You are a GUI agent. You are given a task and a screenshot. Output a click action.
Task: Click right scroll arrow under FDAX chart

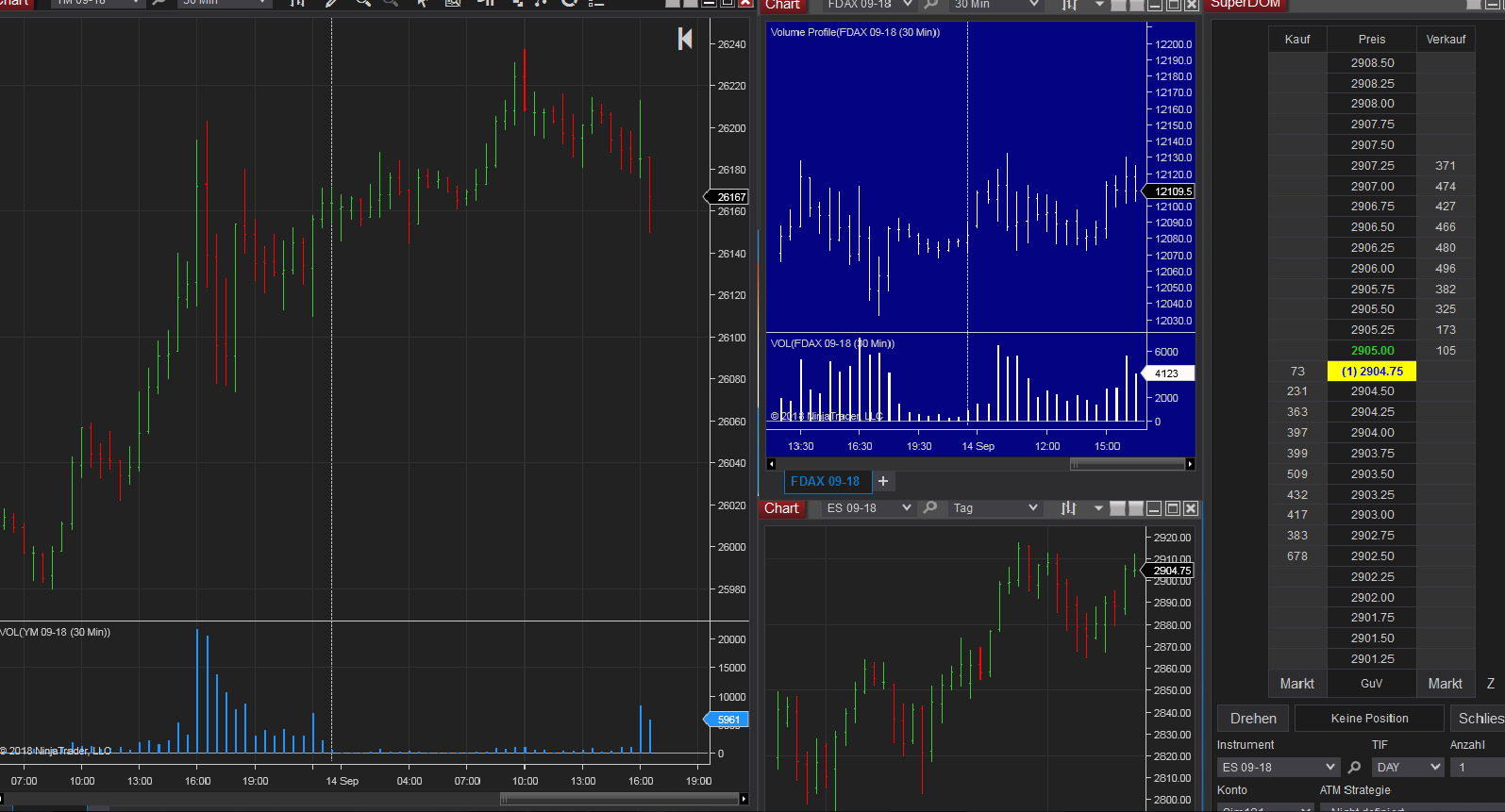coord(1190,464)
